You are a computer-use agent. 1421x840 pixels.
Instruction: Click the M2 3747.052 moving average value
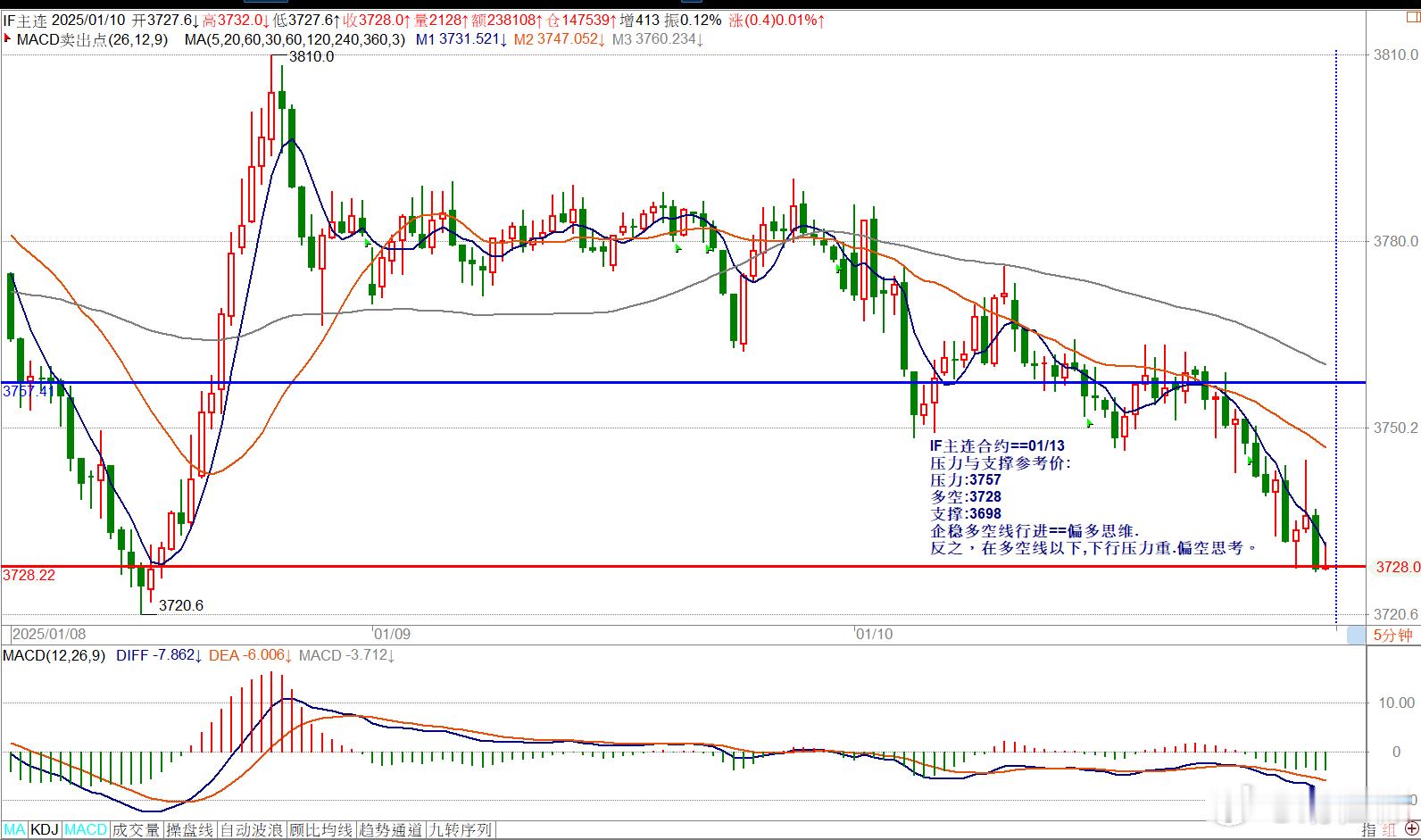[560, 39]
